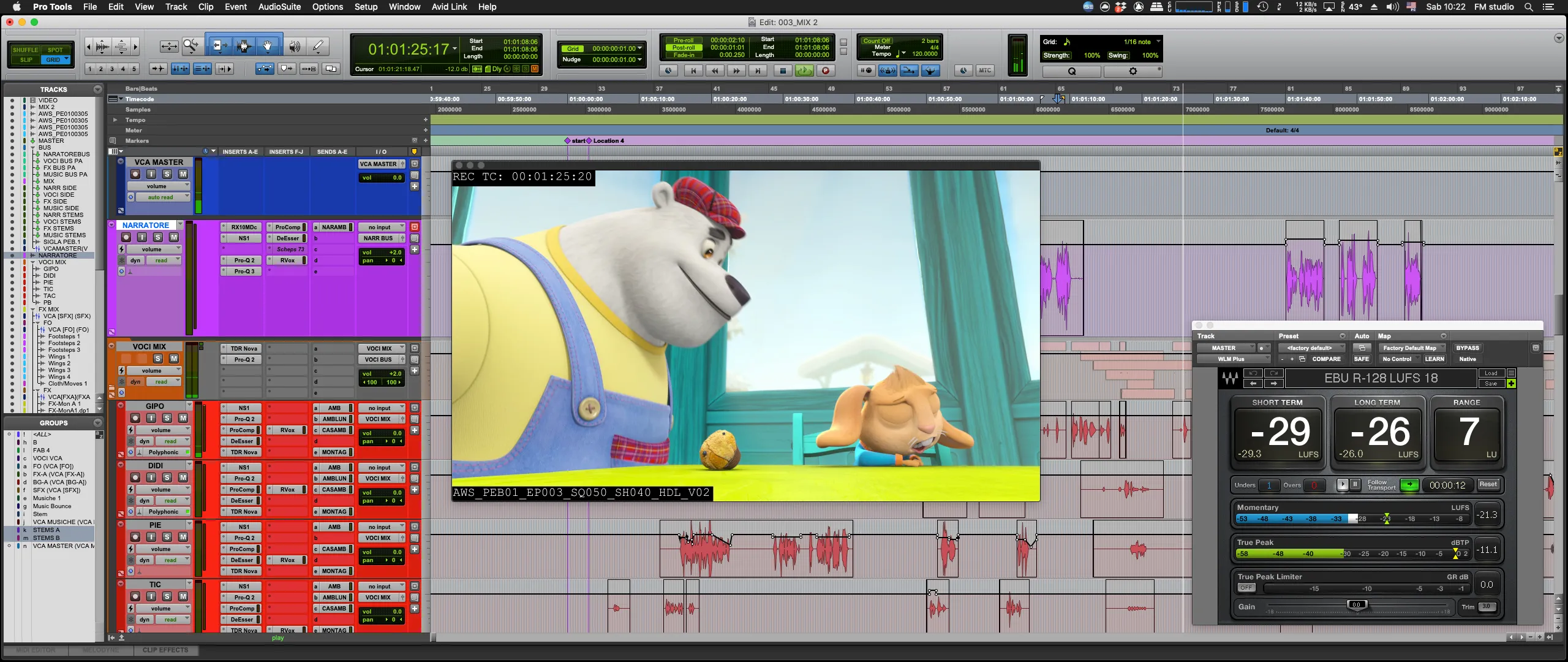Select STEMS A group in list
1568x662 pixels.
pyautogui.click(x=47, y=530)
